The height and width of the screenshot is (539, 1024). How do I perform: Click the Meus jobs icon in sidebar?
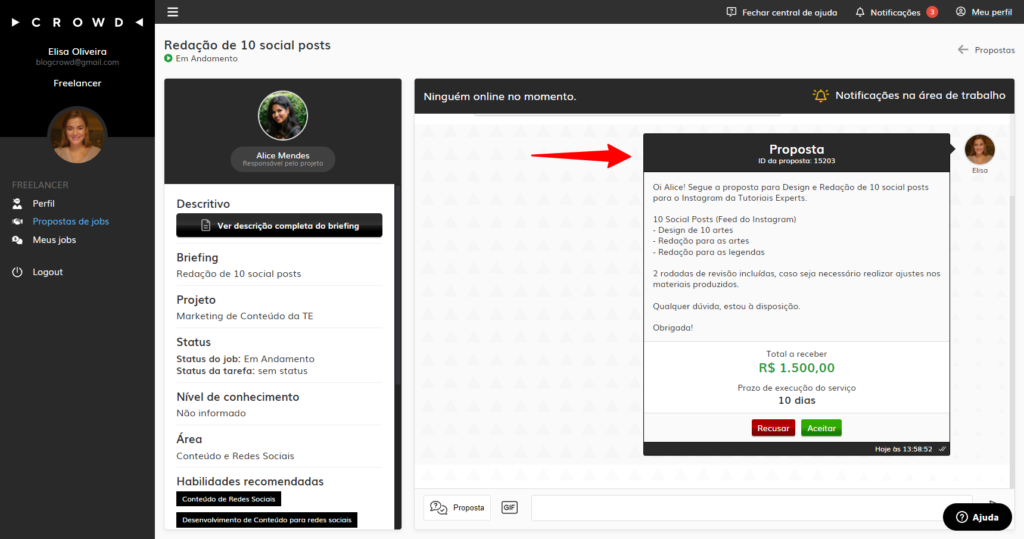pos(18,240)
